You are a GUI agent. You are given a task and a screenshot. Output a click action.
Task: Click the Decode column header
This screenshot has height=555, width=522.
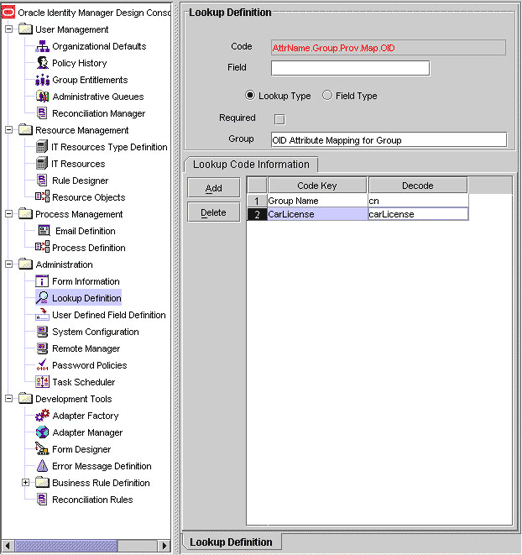pyautogui.click(x=418, y=185)
